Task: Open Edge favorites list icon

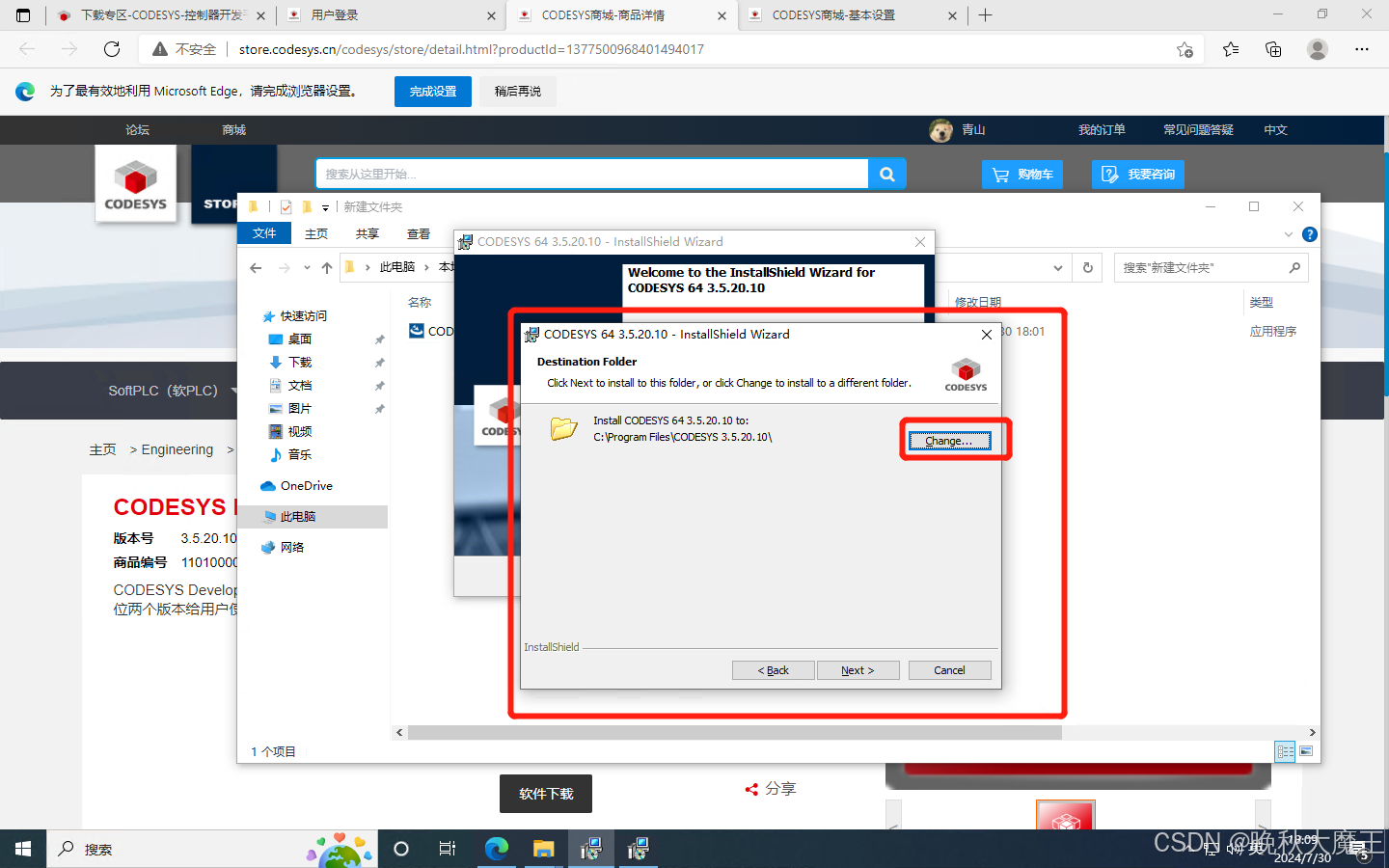Action: coord(1231,49)
